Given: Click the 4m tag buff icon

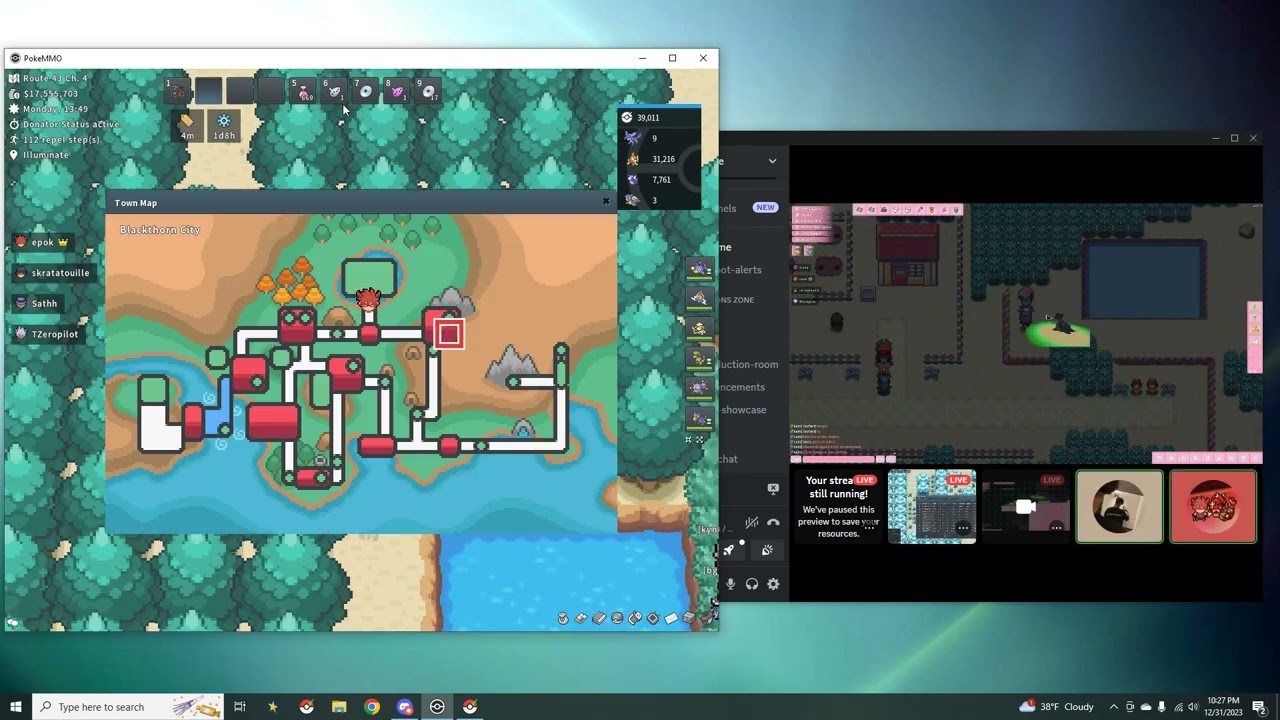Looking at the screenshot, I should (x=187, y=125).
